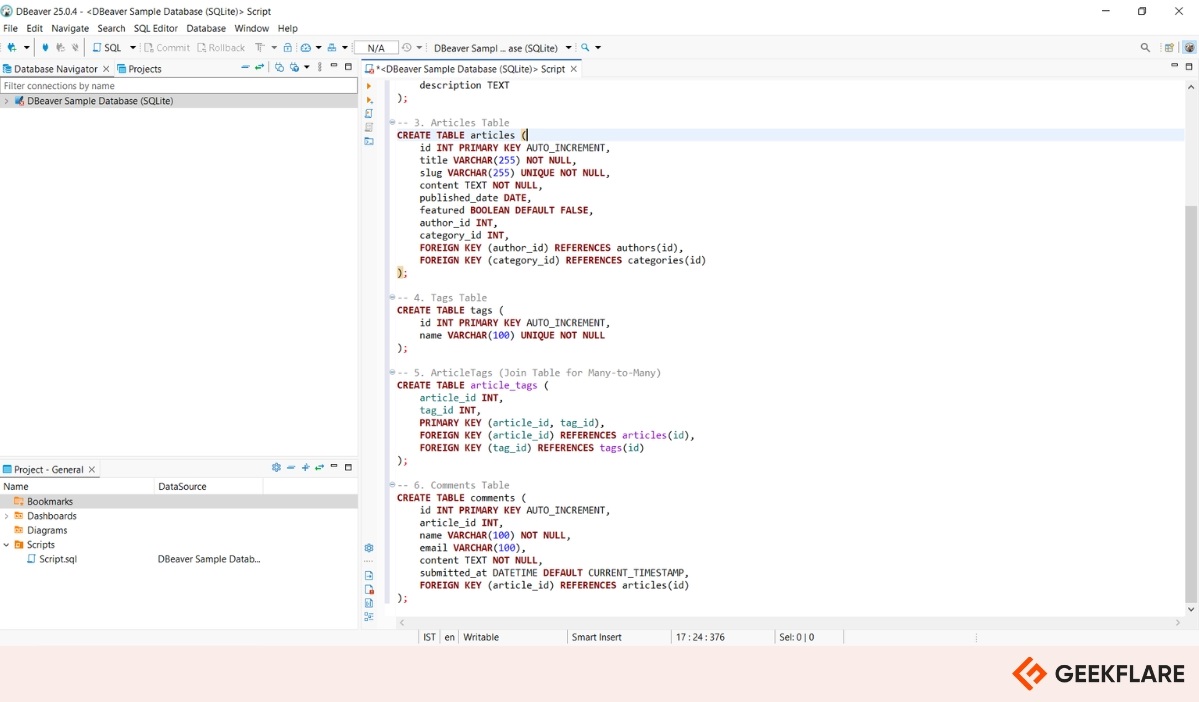Open the dashboard icon dropdown arrow

(x=318, y=47)
